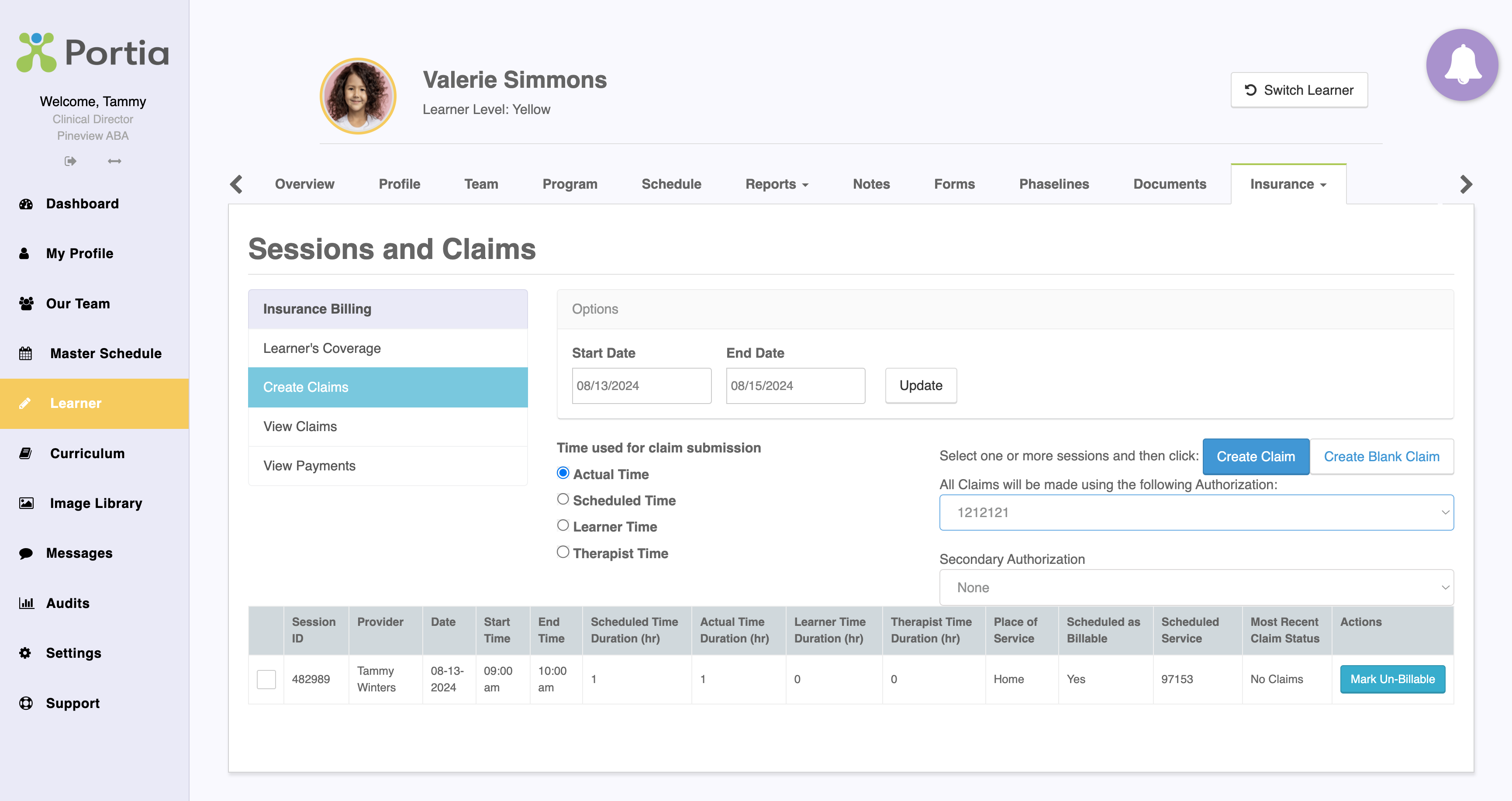Click the Image Library picture icon
This screenshot has width=1512, height=801.
pyautogui.click(x=26, y=503)
